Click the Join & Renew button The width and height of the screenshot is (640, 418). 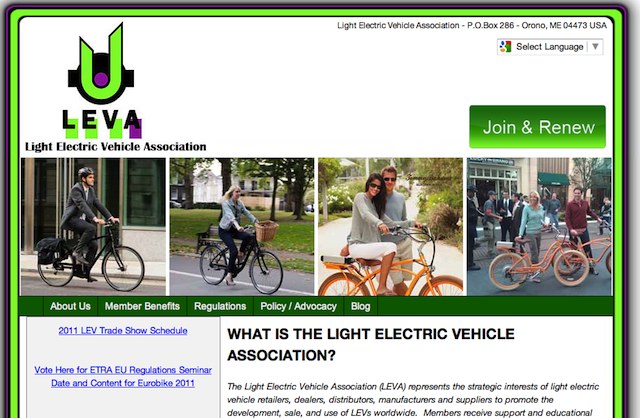(x=538, y=127)
